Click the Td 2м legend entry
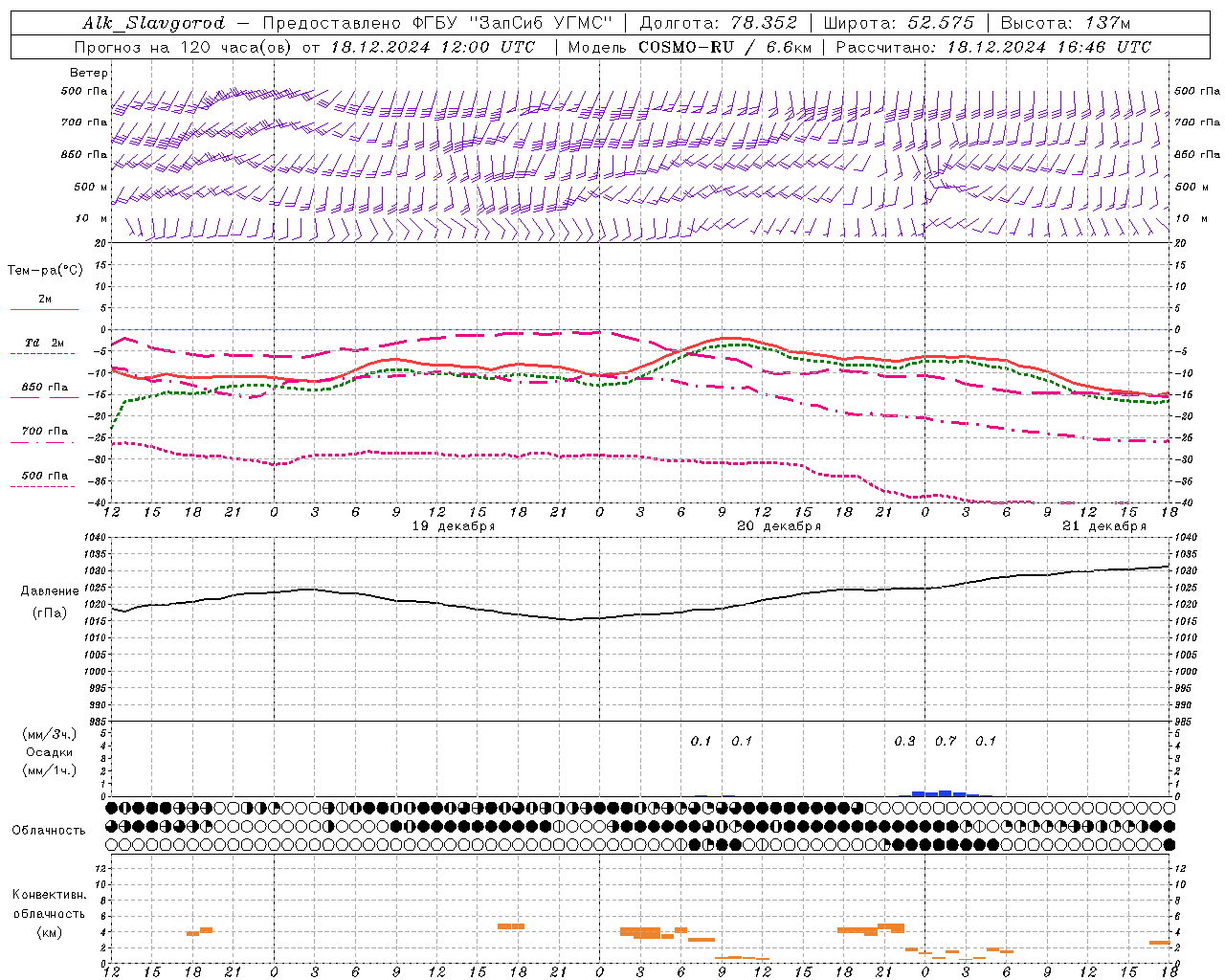 point(45,343)
